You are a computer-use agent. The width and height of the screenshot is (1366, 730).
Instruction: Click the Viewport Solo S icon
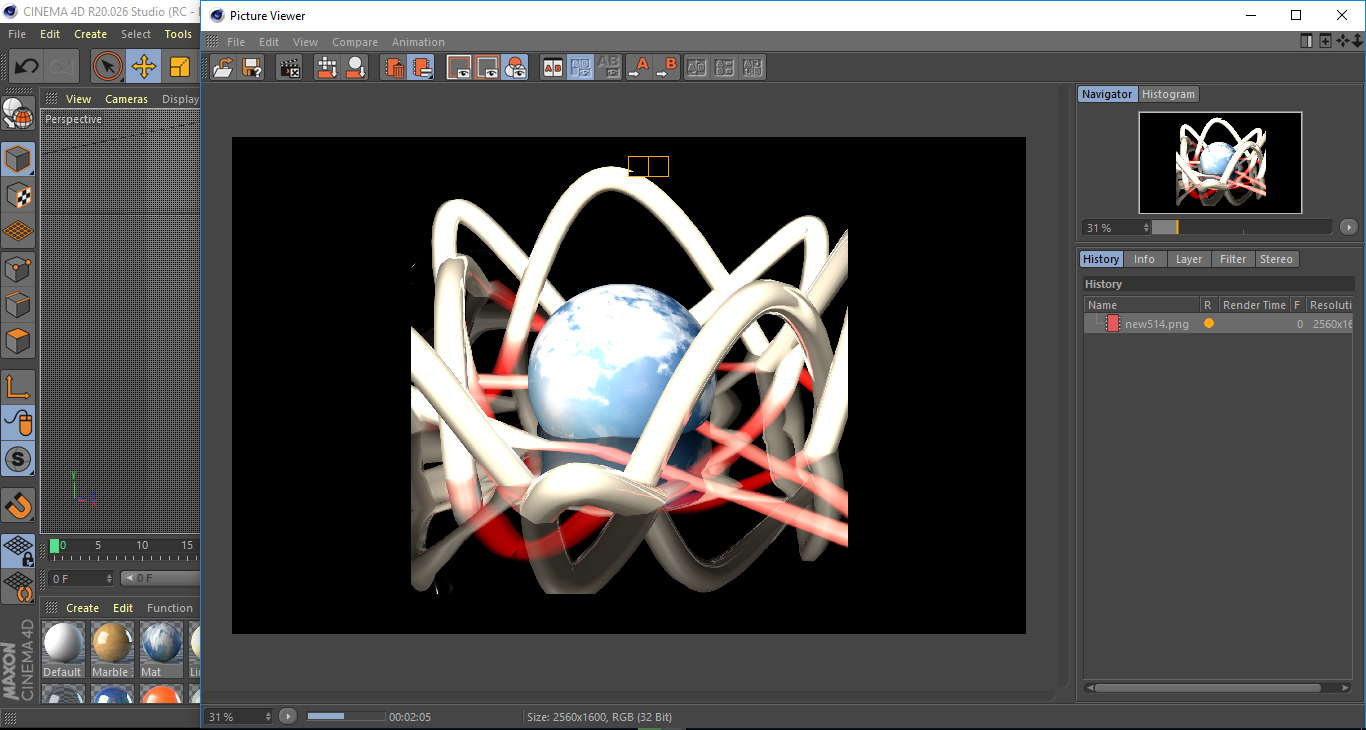point(18,459)
